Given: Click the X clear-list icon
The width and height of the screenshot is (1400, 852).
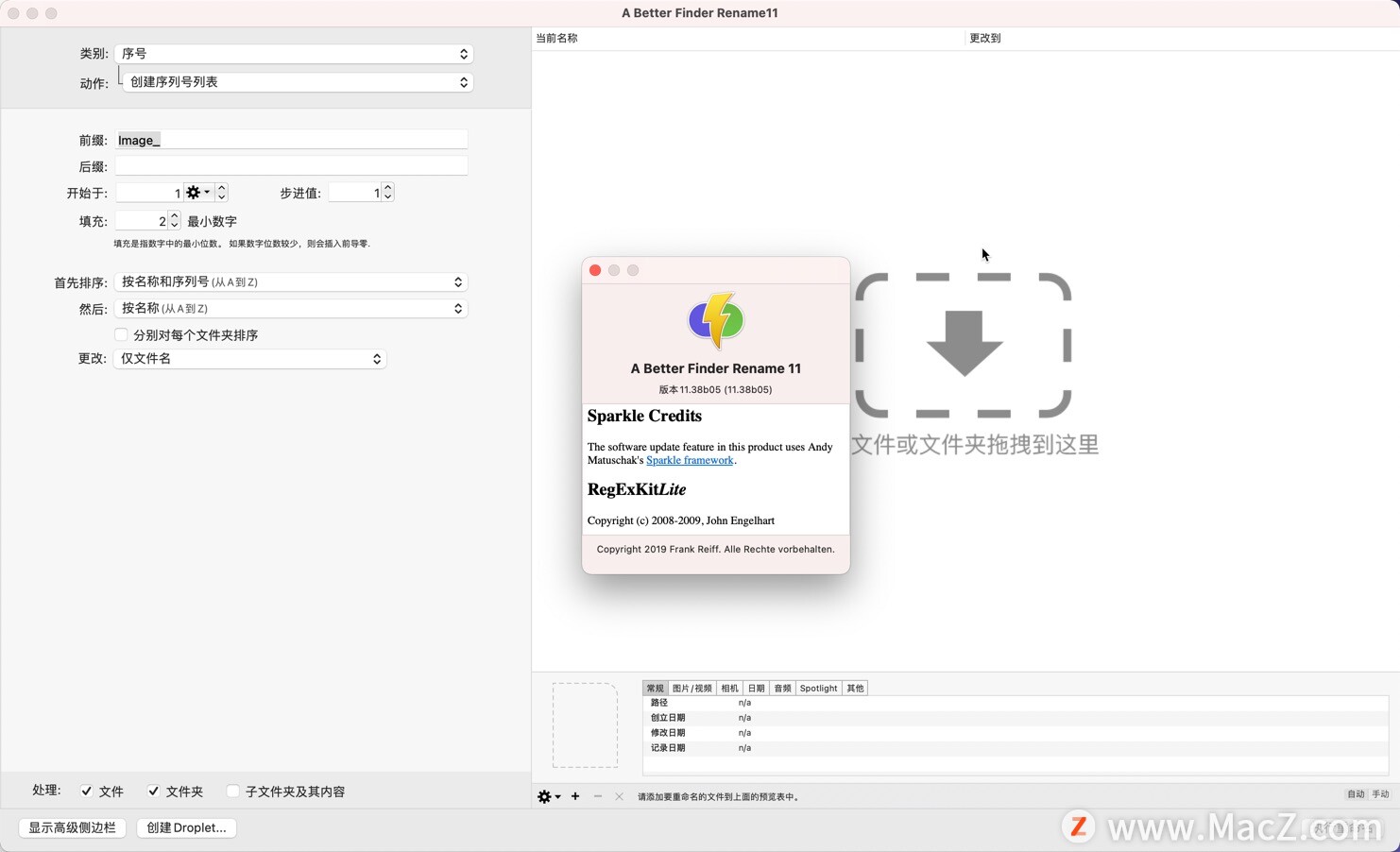Looking at the screenshot, I should coord(619,796).
